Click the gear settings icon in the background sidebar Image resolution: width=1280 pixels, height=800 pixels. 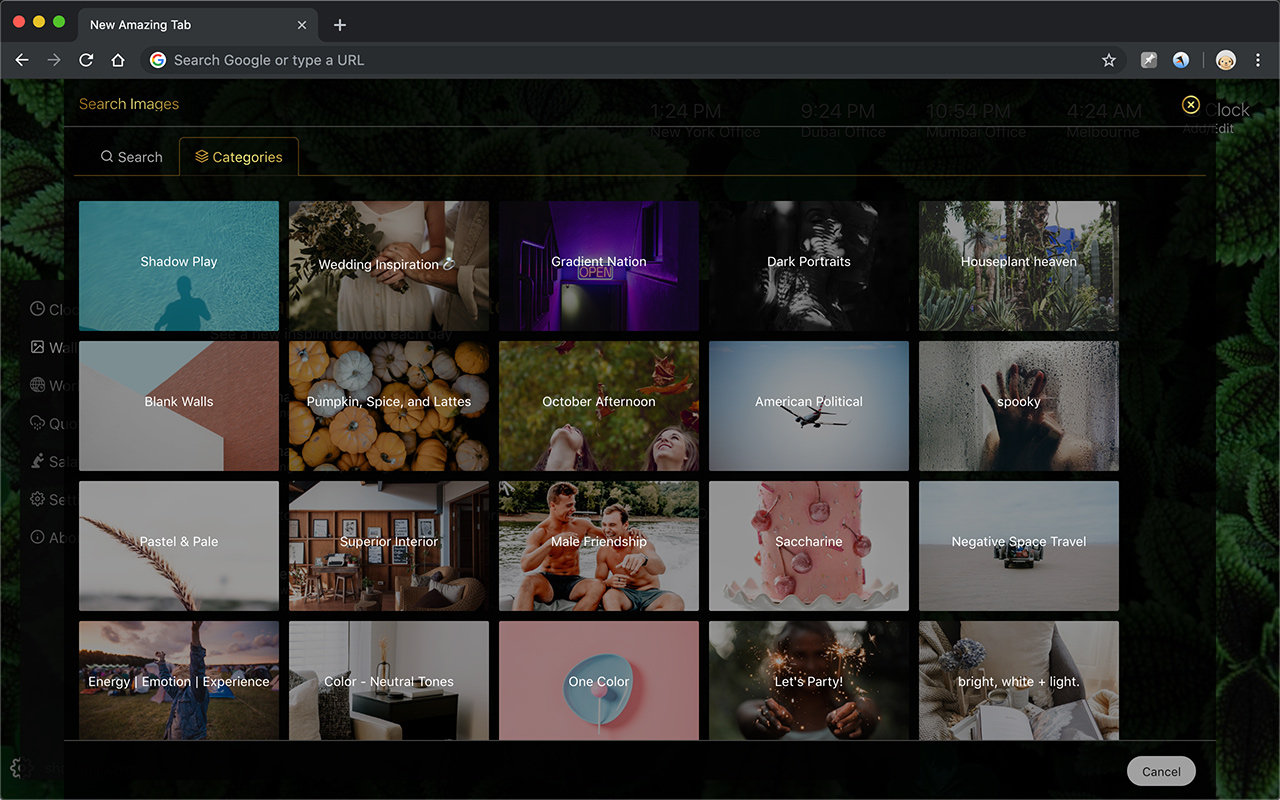pyautogui.click(x=38, y=499)
